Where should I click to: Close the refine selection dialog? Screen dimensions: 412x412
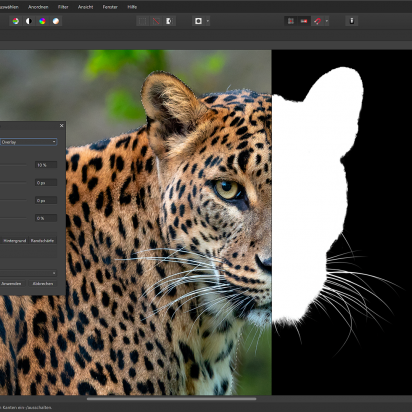pos(61,126)
